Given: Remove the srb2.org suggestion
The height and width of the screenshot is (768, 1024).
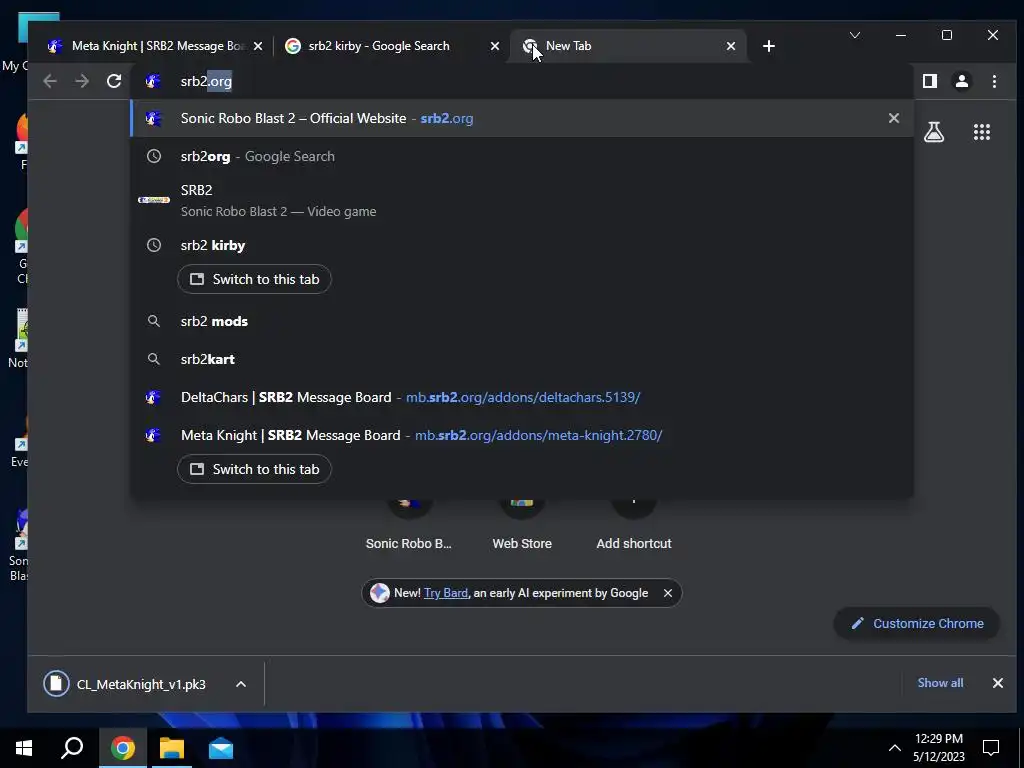Looking at the screenshot, I should point(893,118).
